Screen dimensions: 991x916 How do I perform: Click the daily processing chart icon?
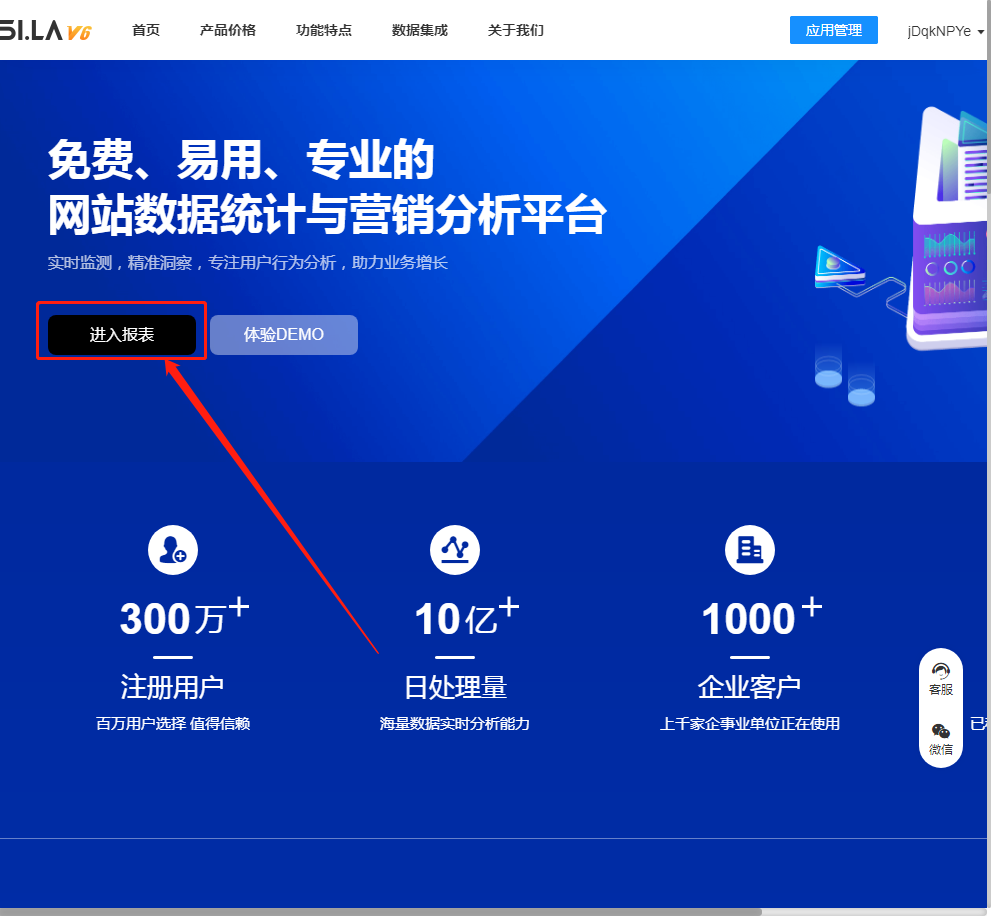point(455,549)
